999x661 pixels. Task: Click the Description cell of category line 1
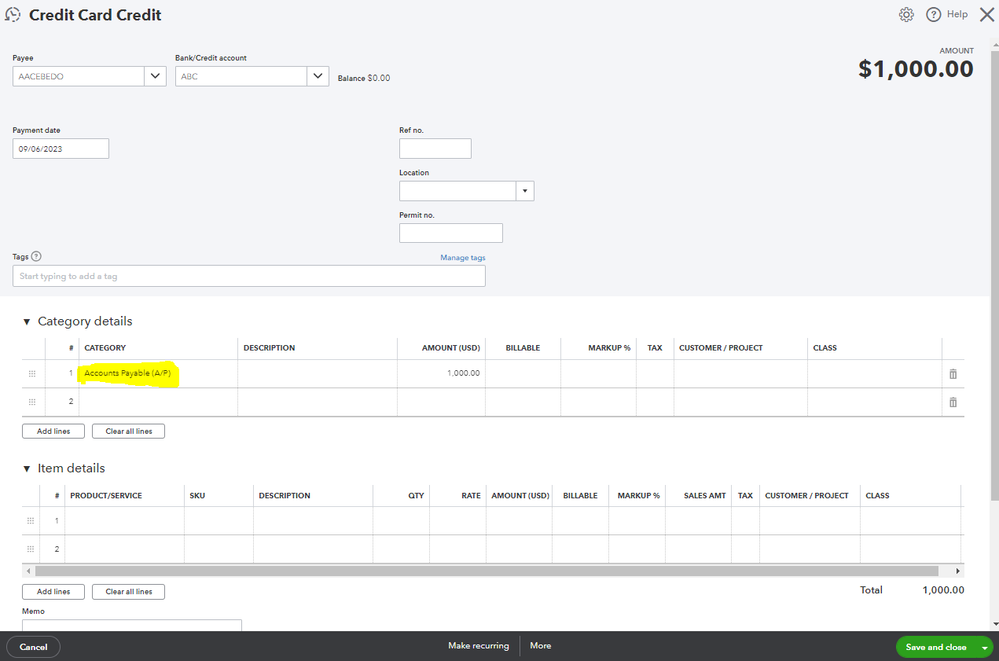click(x=317, y=374)
